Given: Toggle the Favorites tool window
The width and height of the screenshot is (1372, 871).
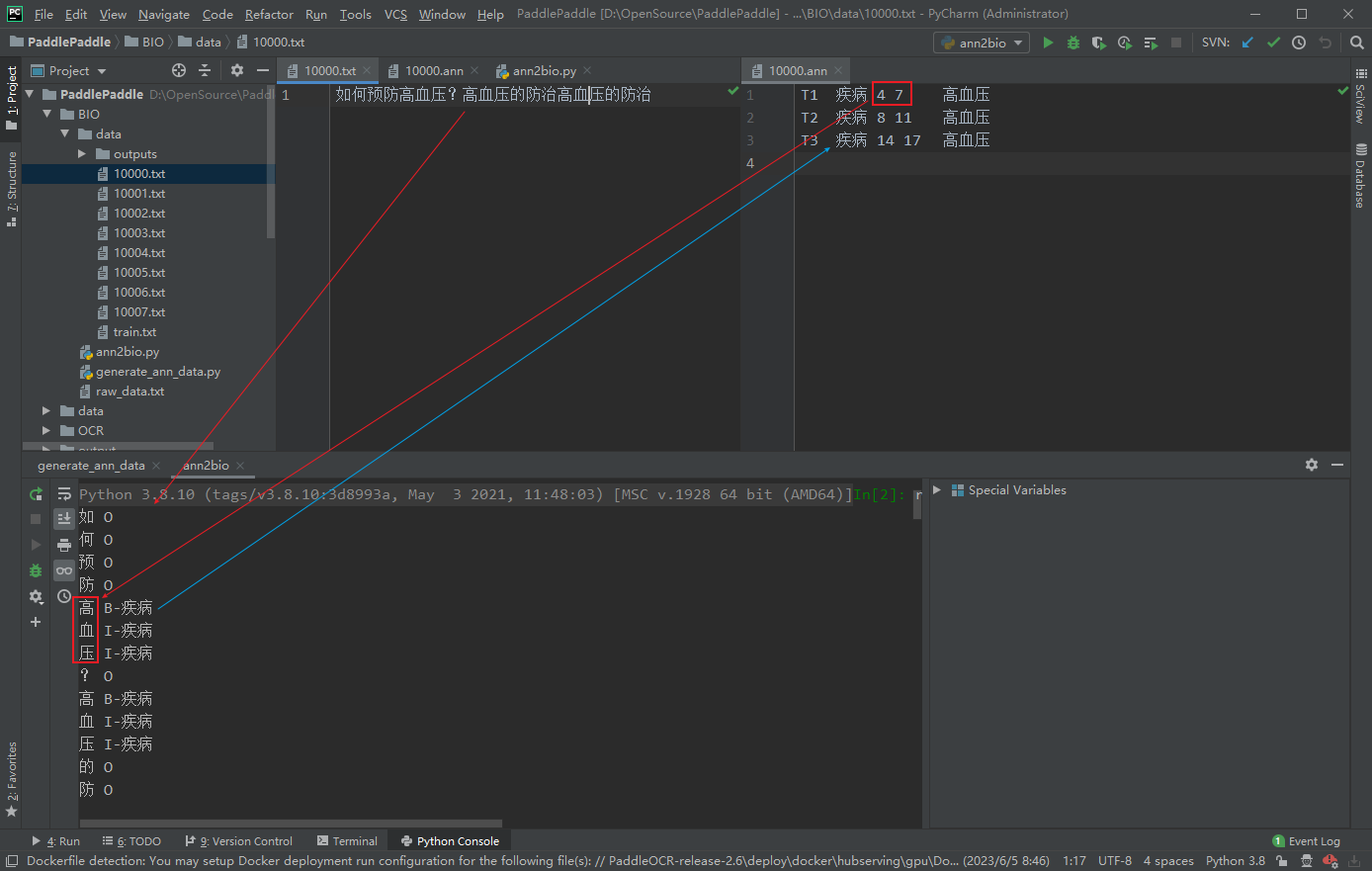Looking at the screenshot, I should click(x=12, y=780).
